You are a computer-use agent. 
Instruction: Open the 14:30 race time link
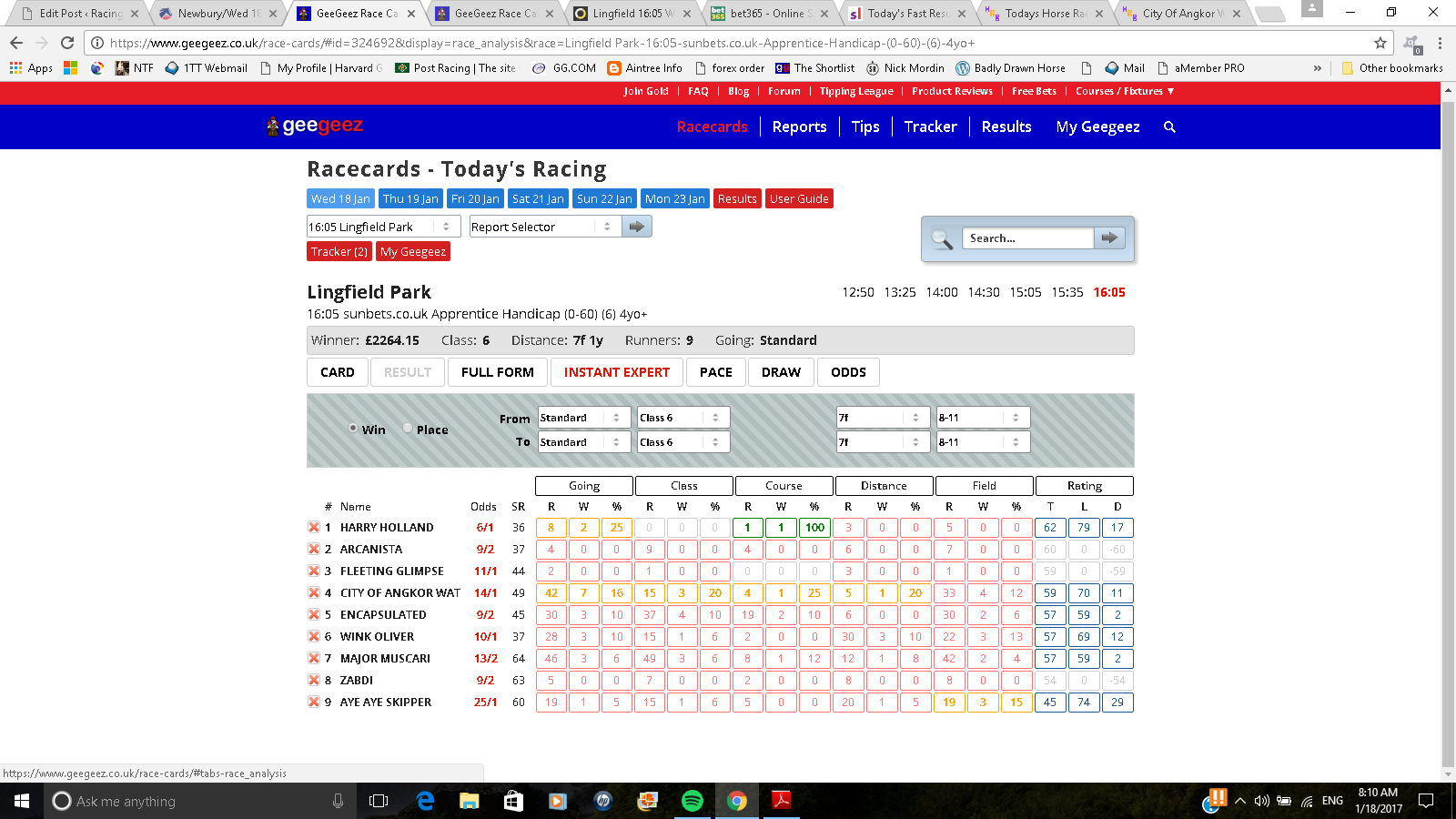(984, 292)
